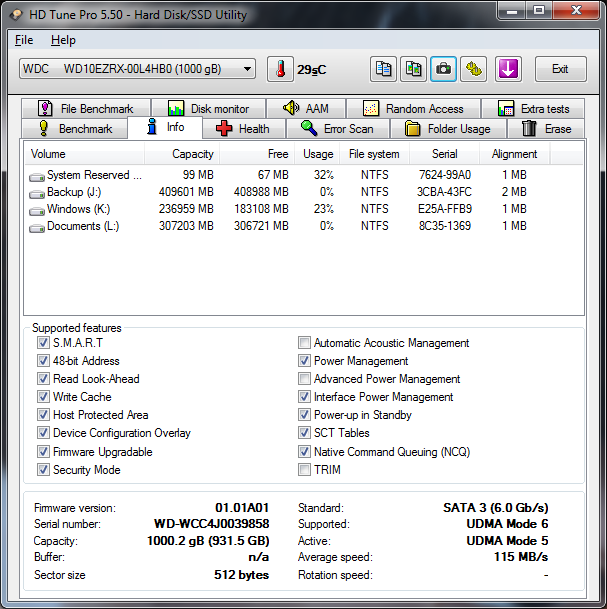Switch to the Health tab
This screenshot has width=607, height=609.
coord(244,129)
